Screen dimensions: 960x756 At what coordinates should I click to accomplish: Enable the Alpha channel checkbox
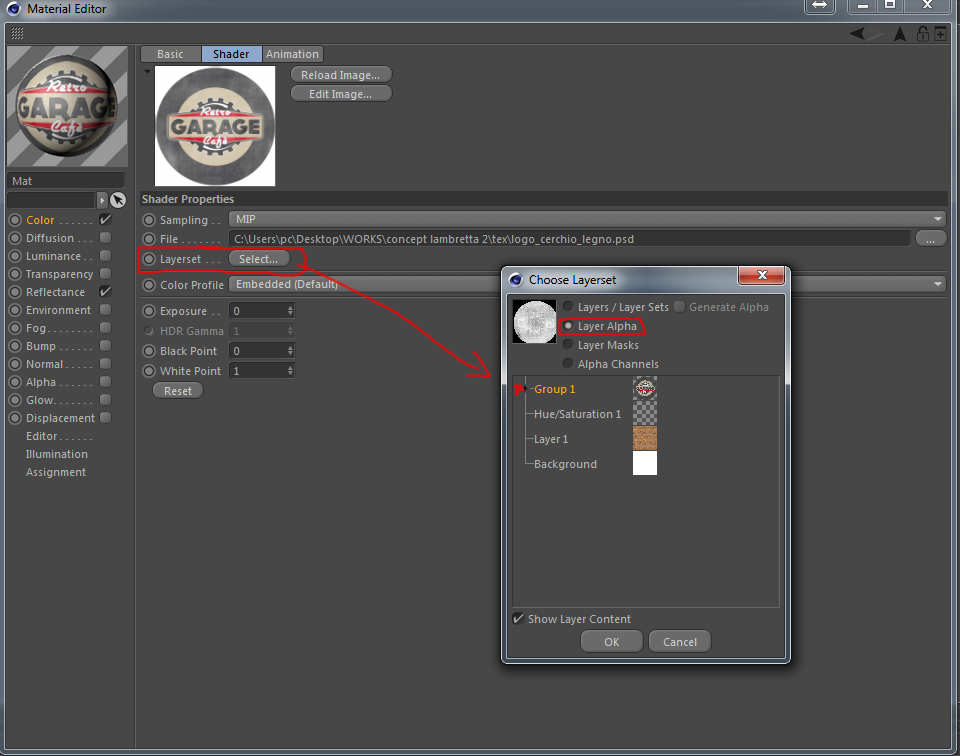click(105, 381)
